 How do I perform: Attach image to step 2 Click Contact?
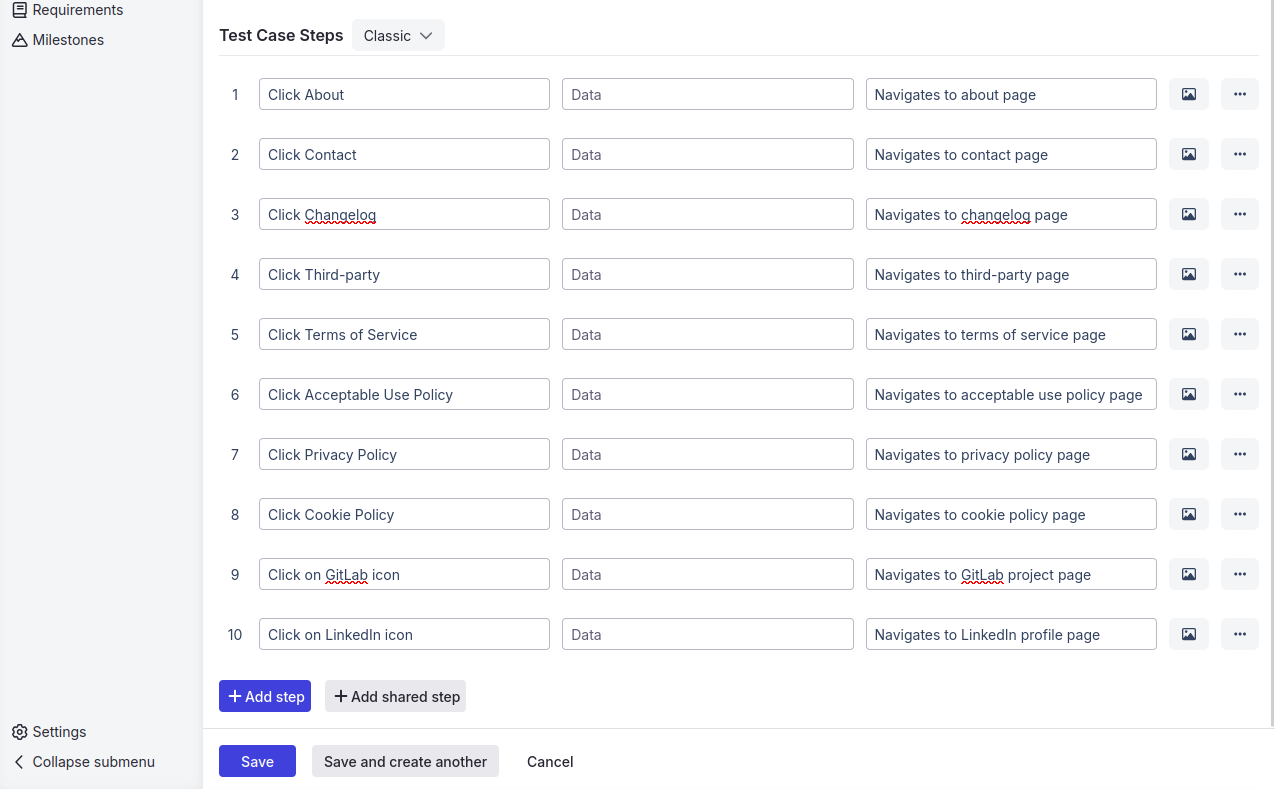click(1189, 154)
